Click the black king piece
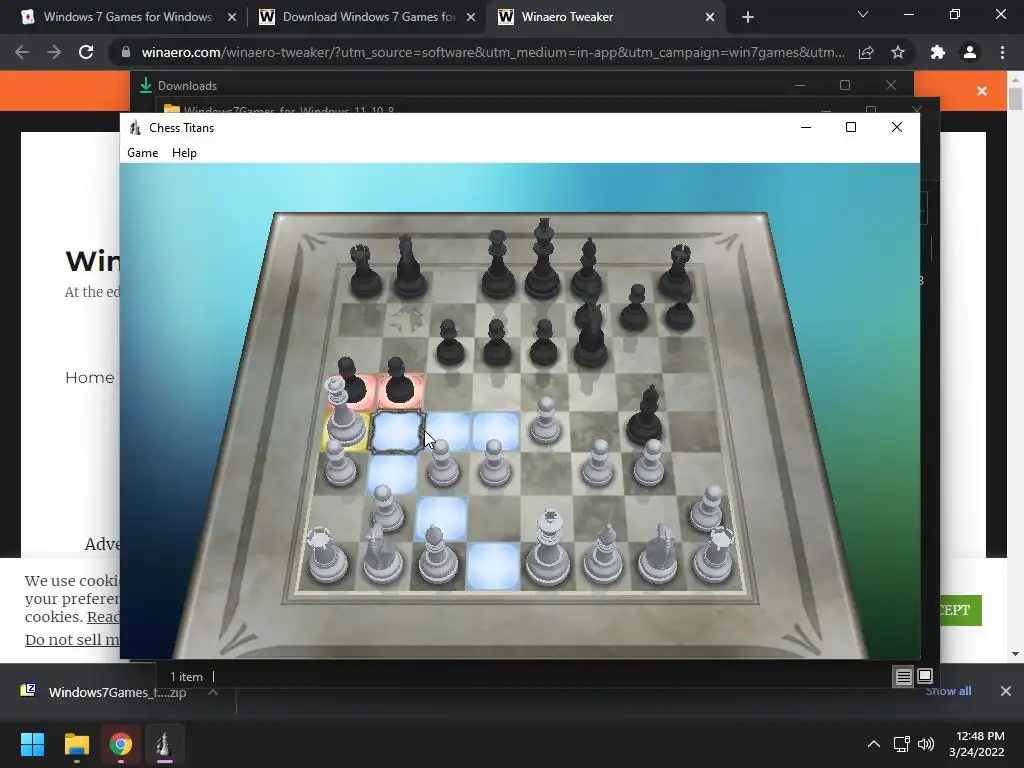Screen dimensions: 1024x768 pyautogui.click(x=543, y=261)
